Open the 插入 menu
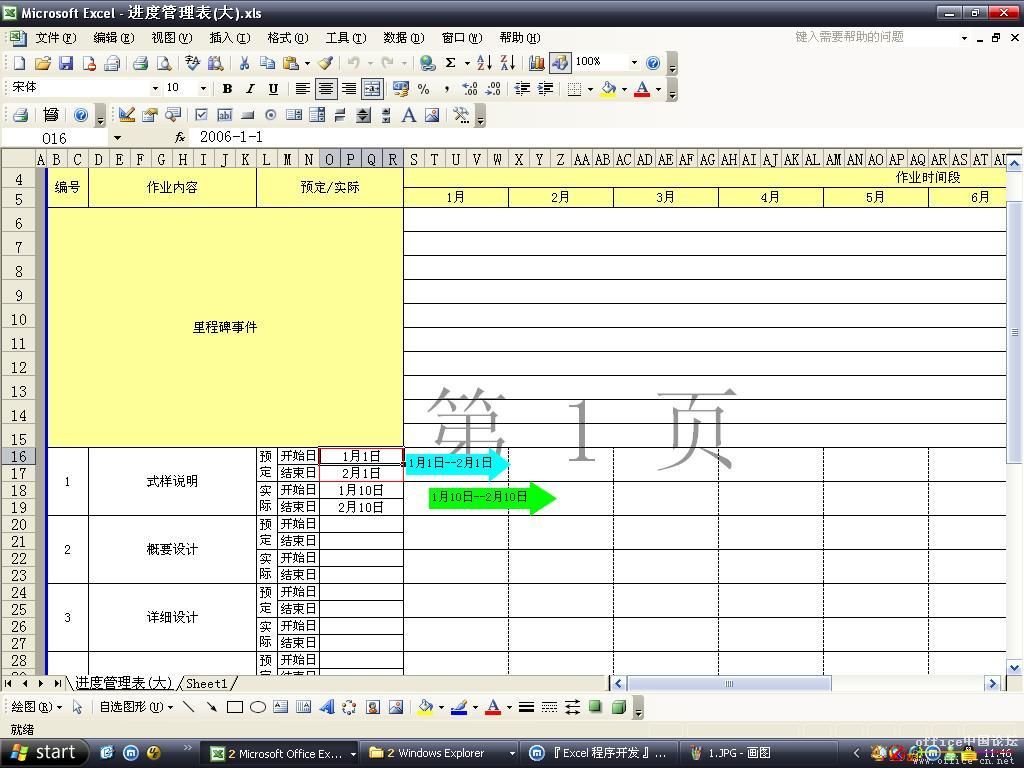 (230, 38)
